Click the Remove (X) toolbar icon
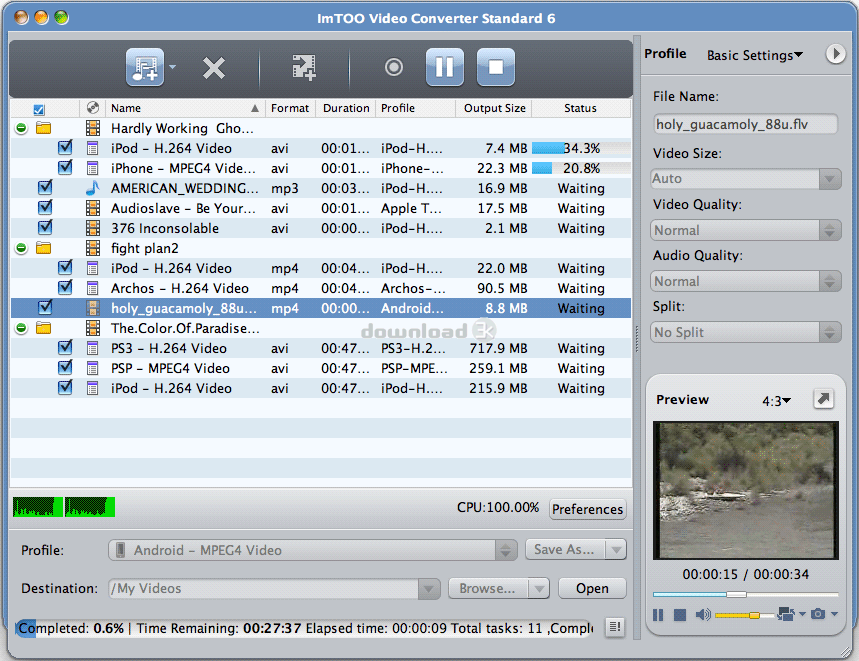The width and height of the screenshot is (859, 661). point(214,68)
